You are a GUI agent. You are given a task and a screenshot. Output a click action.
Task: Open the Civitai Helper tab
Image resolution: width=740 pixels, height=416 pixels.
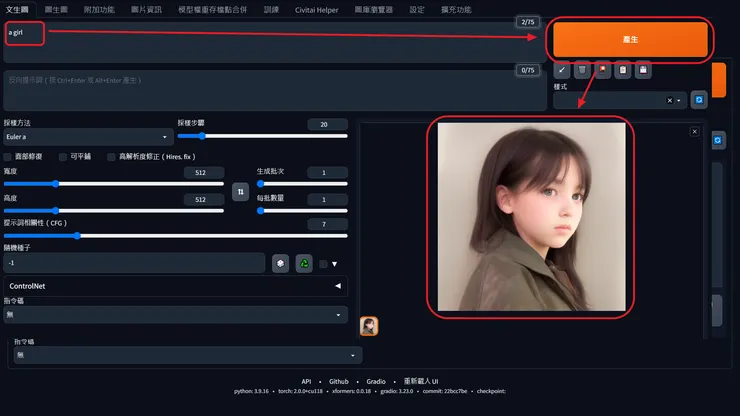pos(316,9)
